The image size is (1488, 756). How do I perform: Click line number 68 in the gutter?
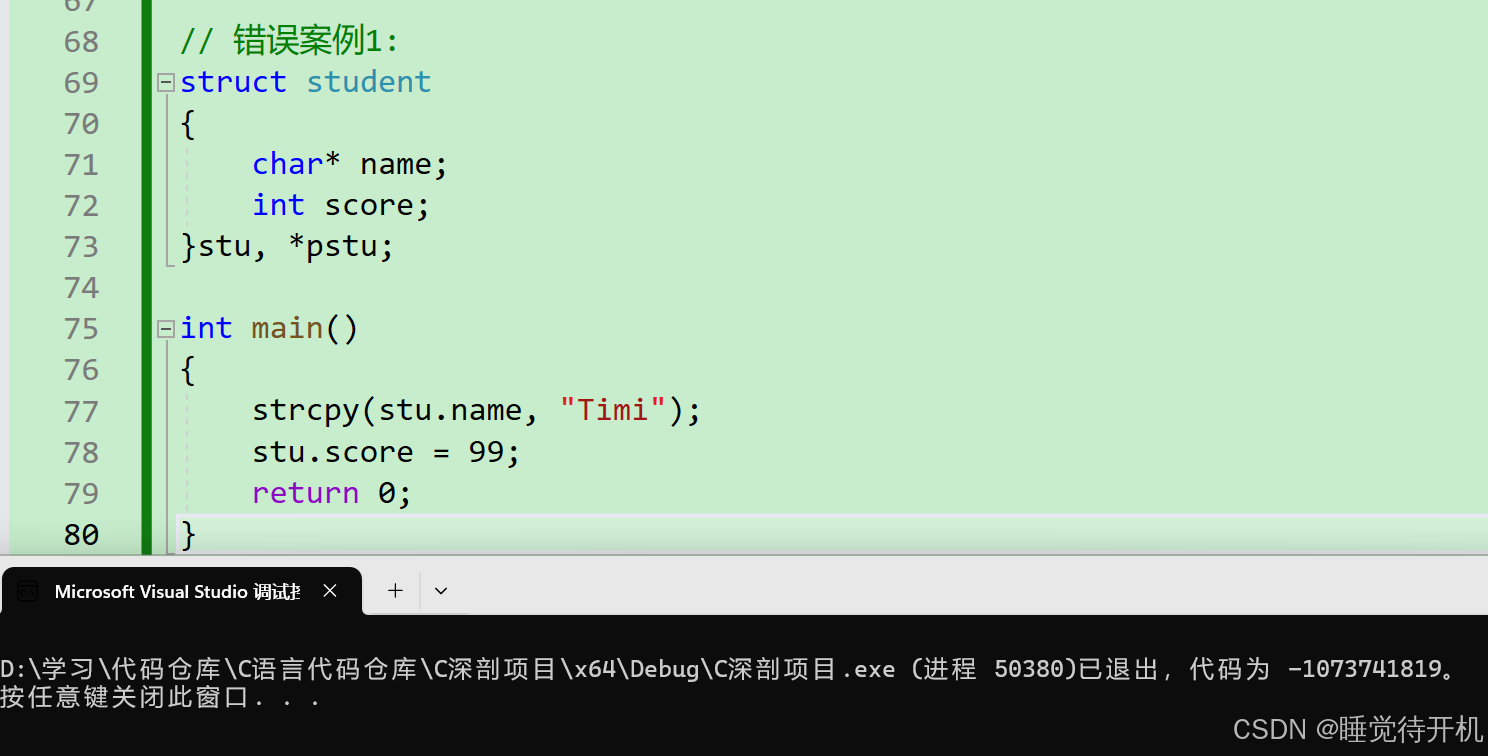(81, 41)
